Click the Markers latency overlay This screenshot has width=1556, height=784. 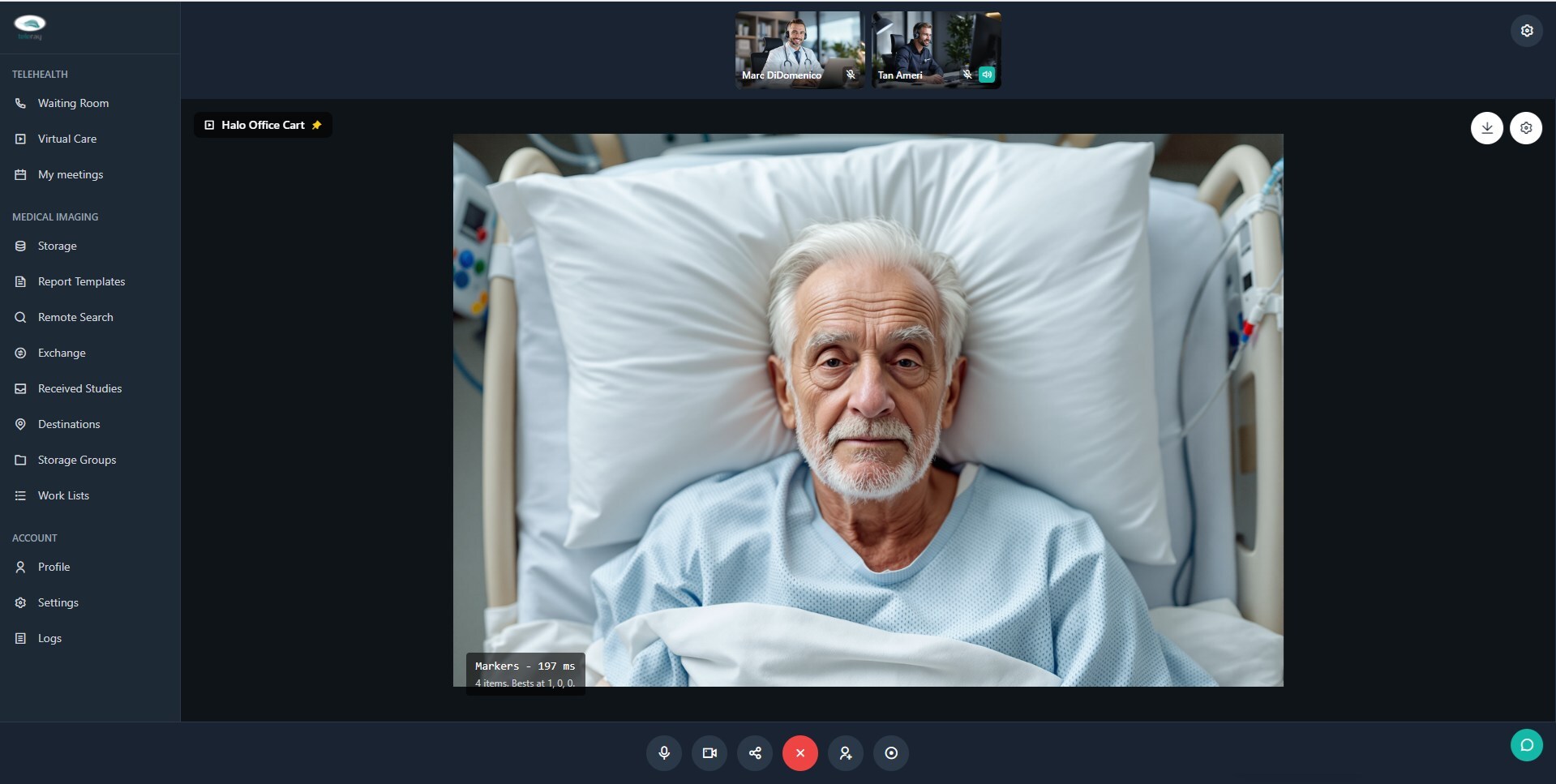pos(525,674)
